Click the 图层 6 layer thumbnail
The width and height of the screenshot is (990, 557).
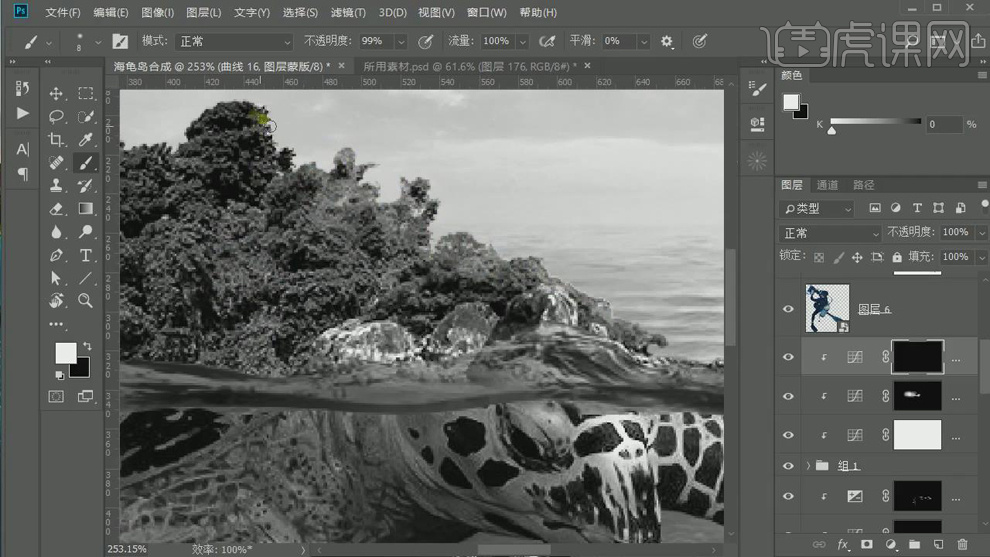827,309
